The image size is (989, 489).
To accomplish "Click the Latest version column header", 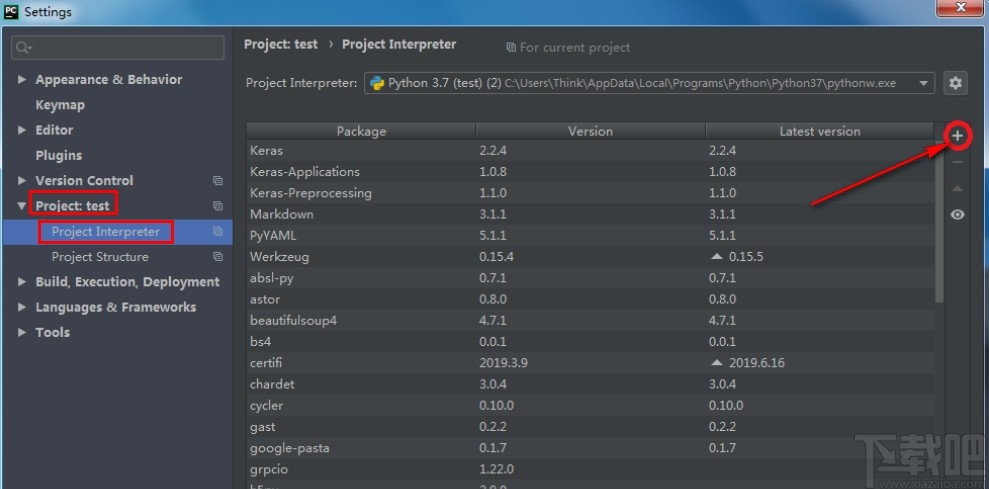I will click(819, 131).
